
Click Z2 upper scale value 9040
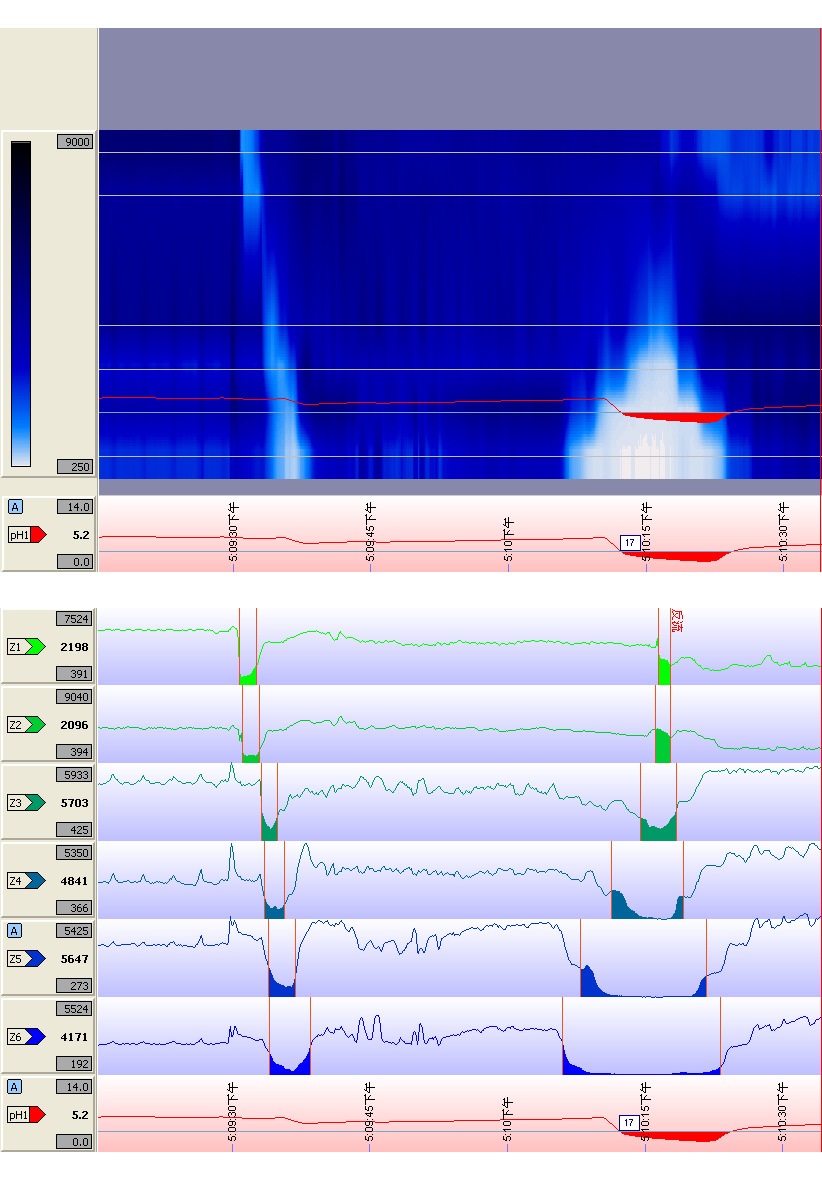point(75,697)
